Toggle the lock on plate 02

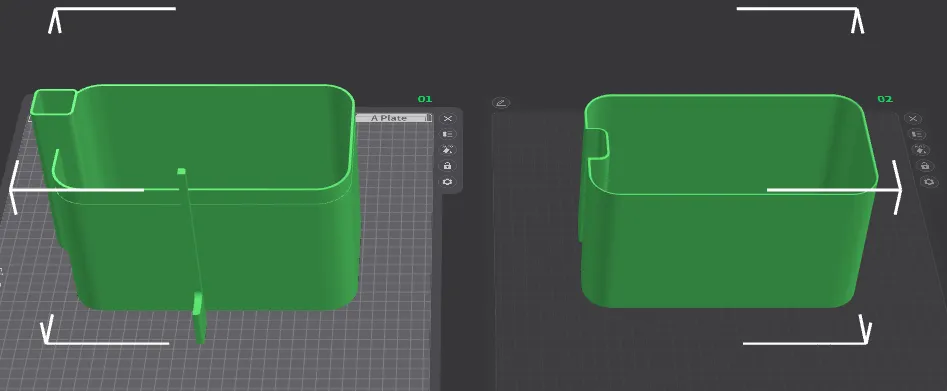tap(925, 166)
